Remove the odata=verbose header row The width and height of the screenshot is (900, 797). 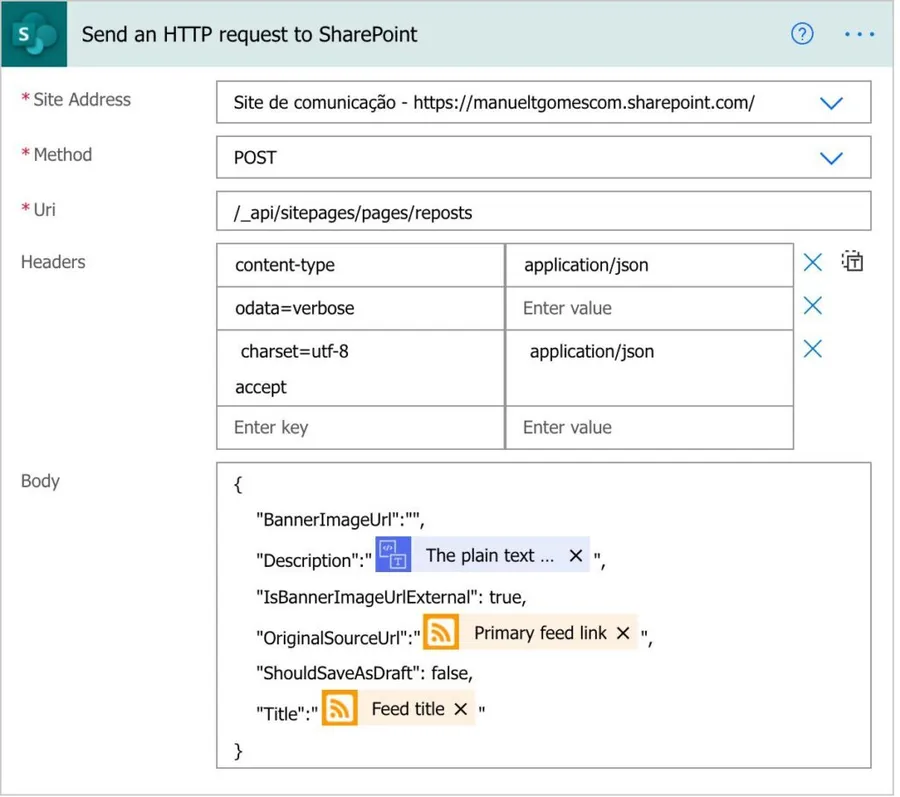coord(813,306)
